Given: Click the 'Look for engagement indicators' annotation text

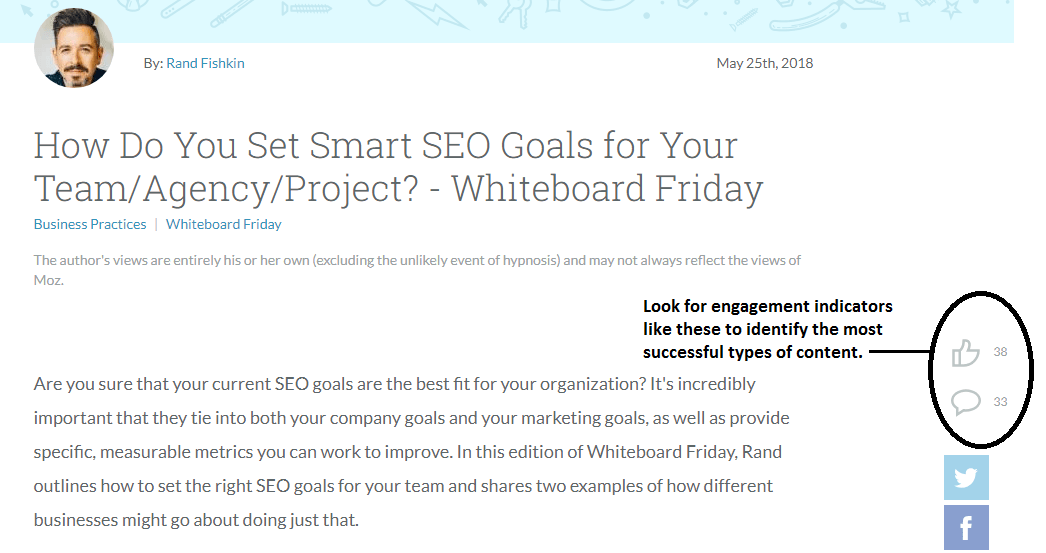Looking at the screenshot, I should click(768, 329).
